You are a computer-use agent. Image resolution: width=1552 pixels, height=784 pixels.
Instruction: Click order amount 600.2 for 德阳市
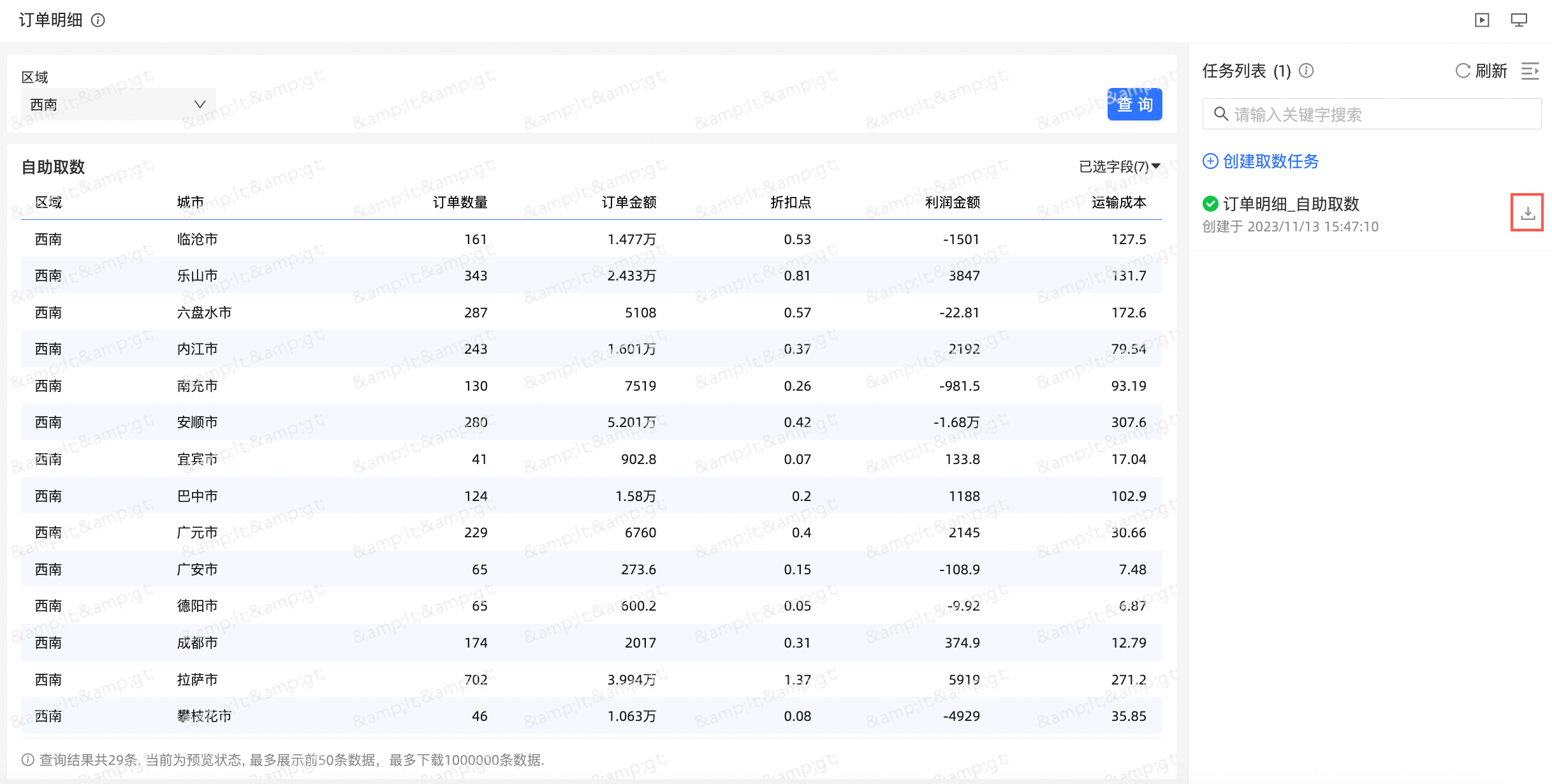coord(639,606)
